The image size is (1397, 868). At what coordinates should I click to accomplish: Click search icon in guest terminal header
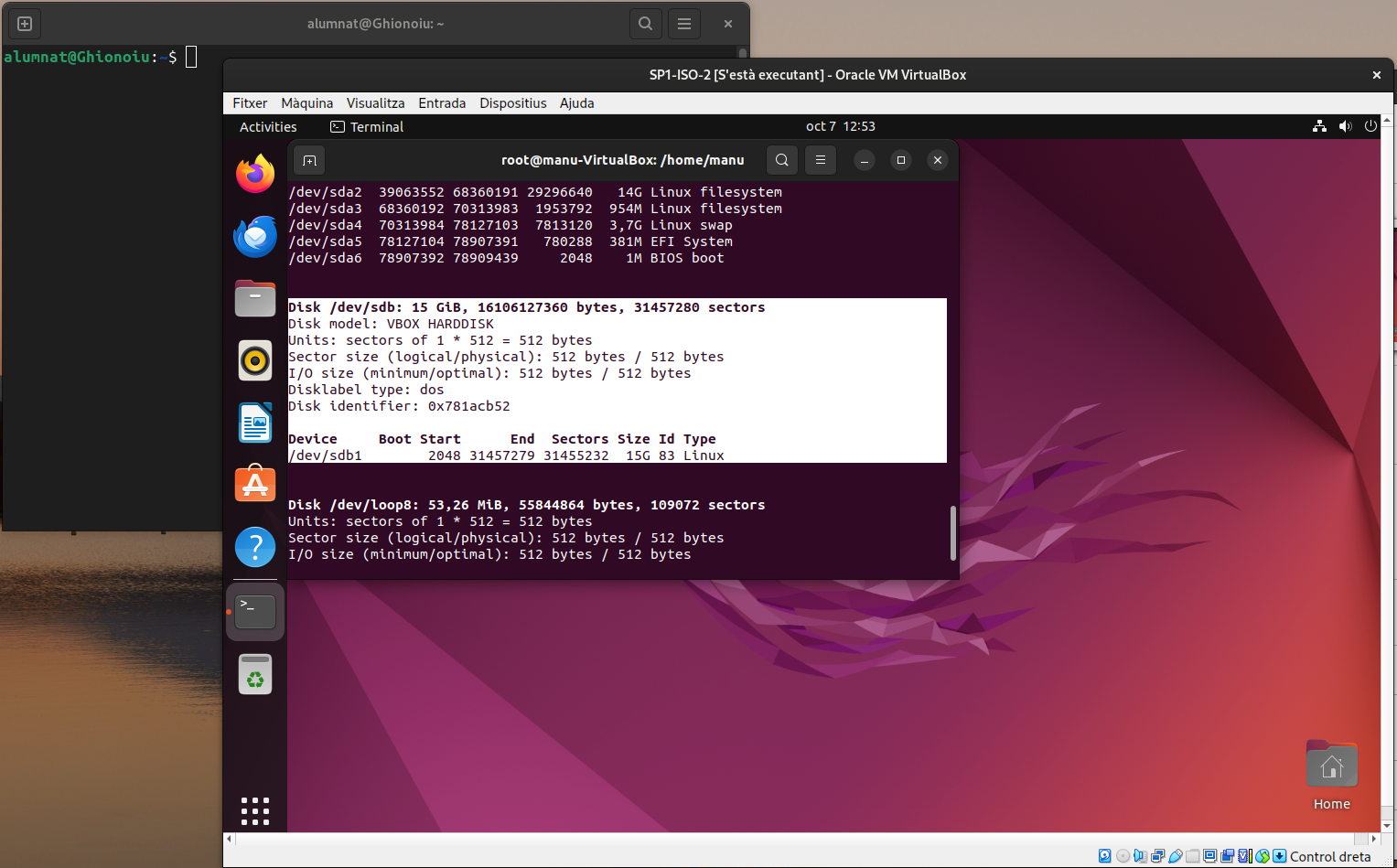782,160
